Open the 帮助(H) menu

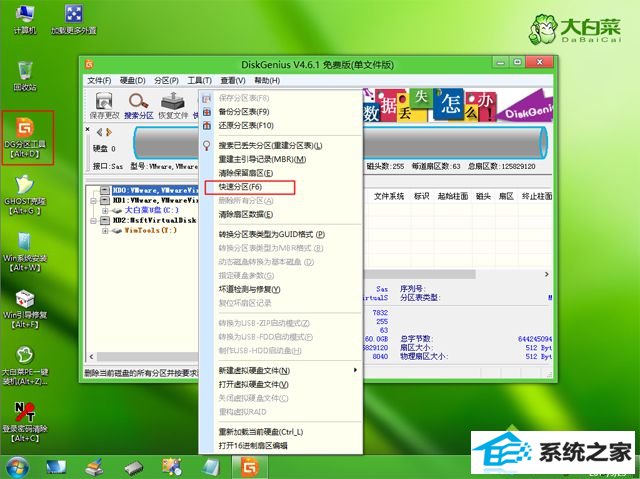point(267,80)
